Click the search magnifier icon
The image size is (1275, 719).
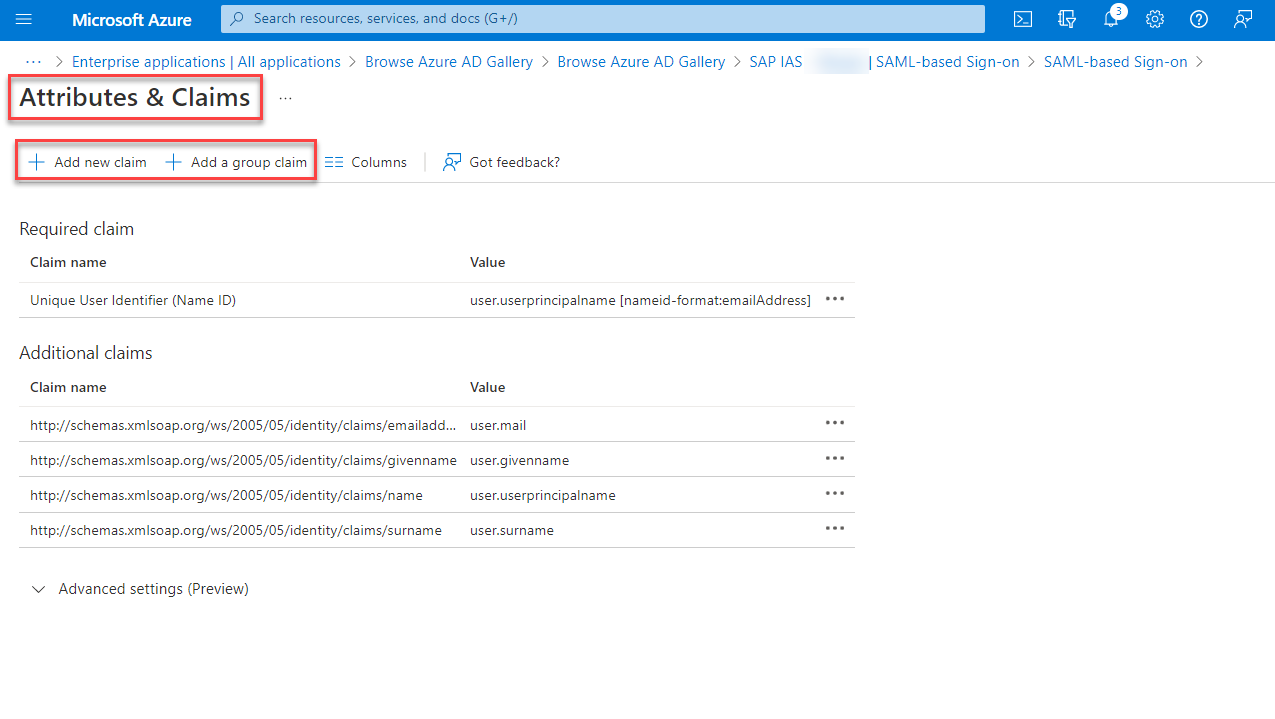pos(238,18)
